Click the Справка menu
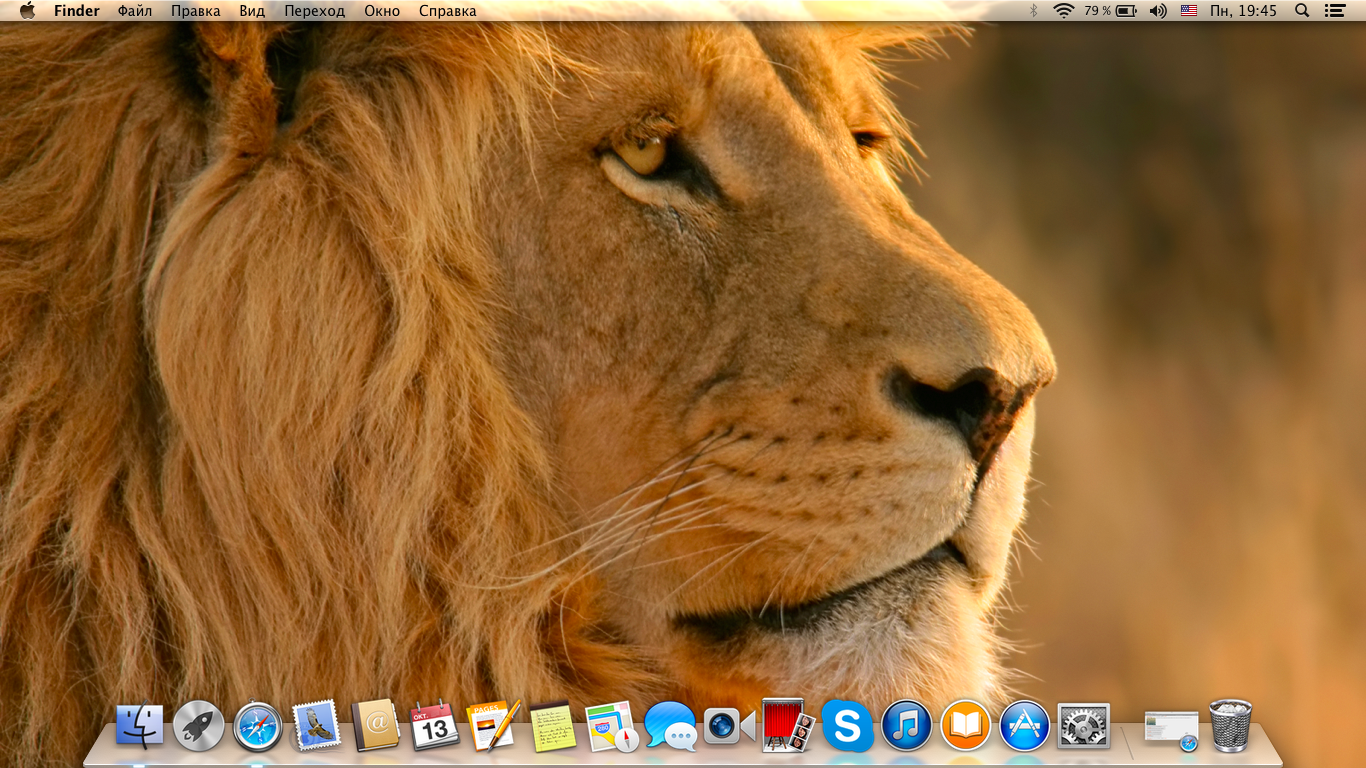Screen dimensions: 1366x768 point(447,11)
